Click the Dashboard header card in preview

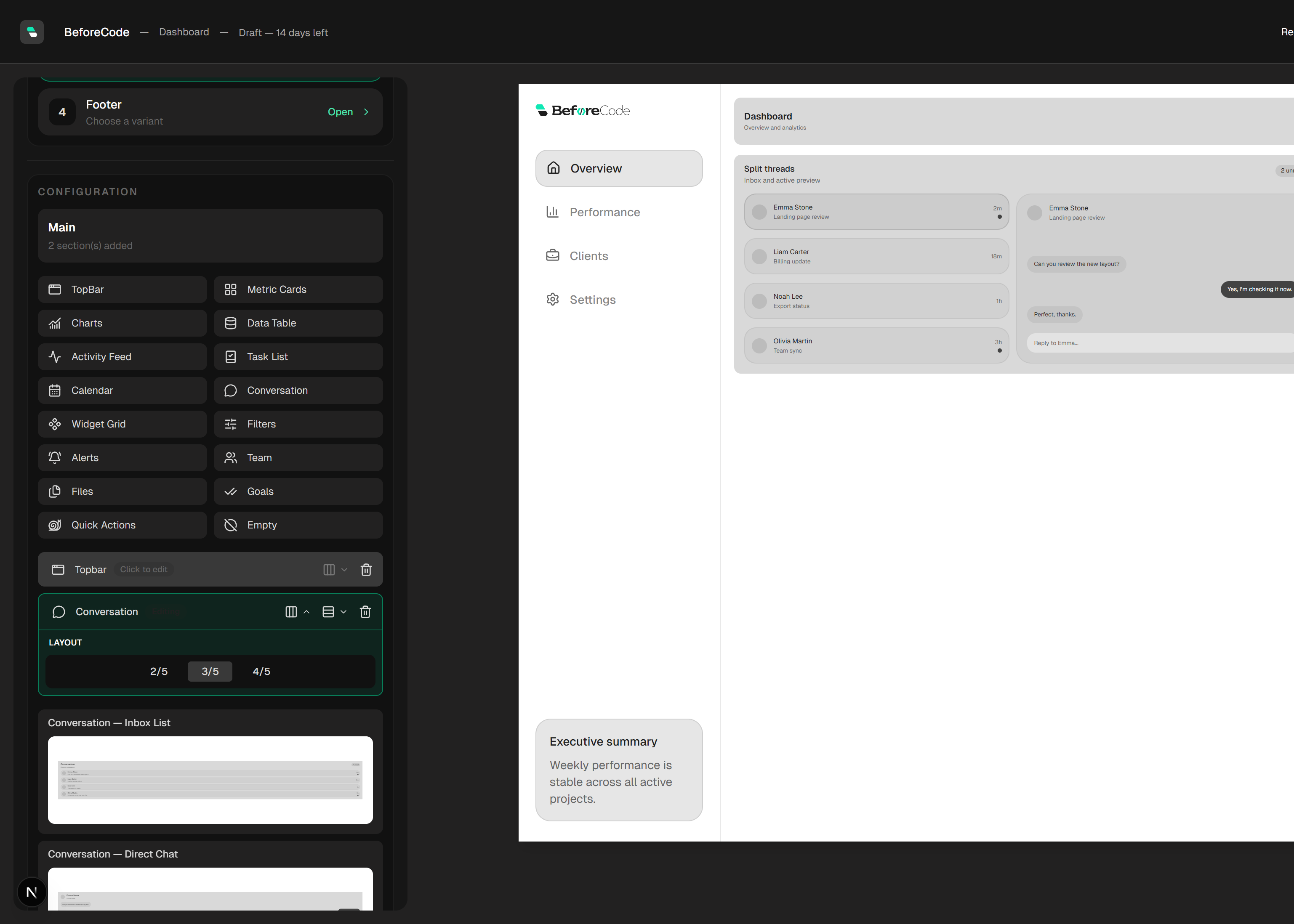coord(1014,121)
